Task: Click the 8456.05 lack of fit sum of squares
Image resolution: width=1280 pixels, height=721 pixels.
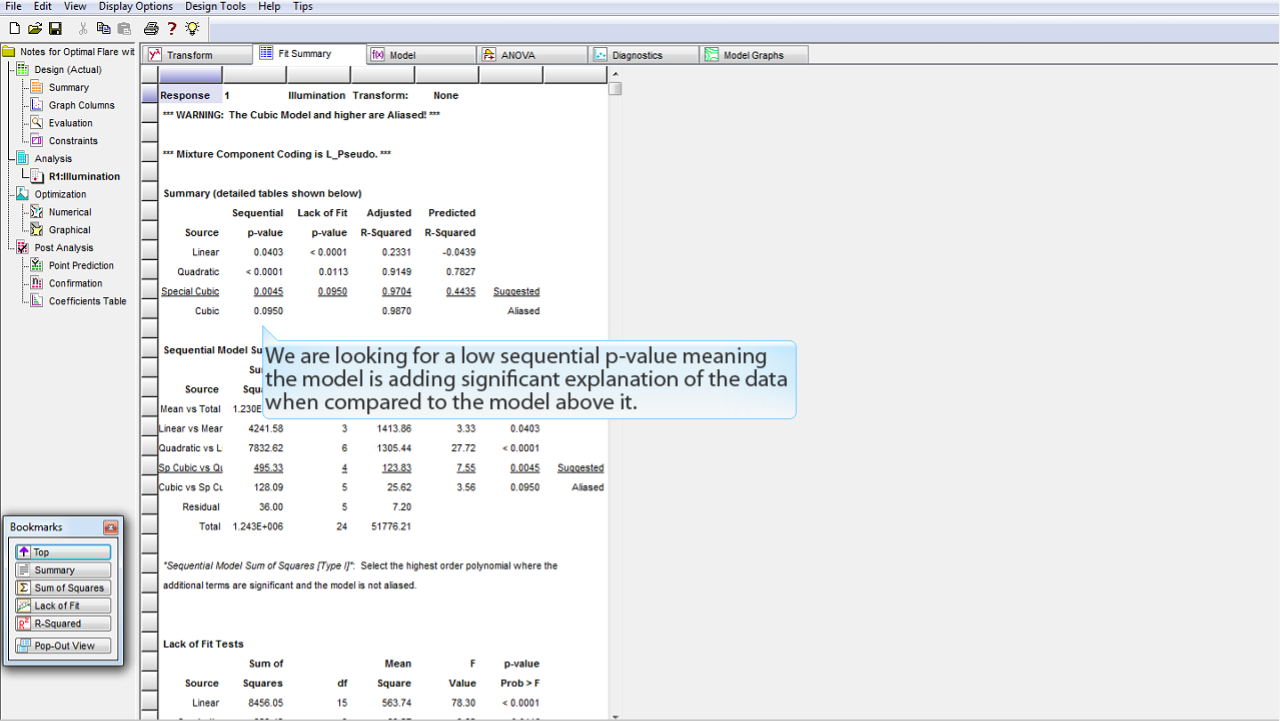Action: tap(265, 703)
